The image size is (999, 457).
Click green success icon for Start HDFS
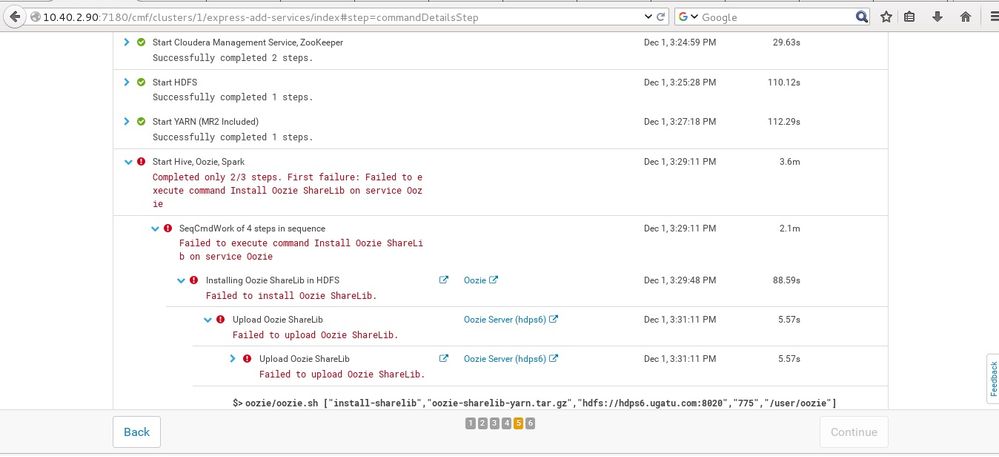pyautogui.click(x=141, y=82)
